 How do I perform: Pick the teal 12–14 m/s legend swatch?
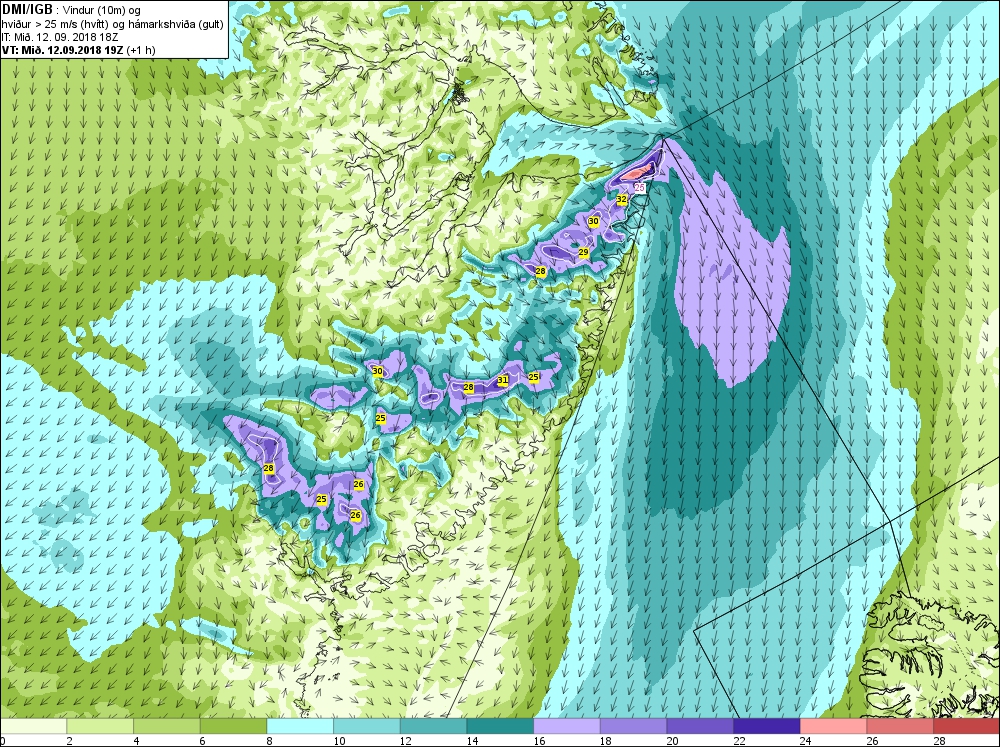tap(434, 726)
